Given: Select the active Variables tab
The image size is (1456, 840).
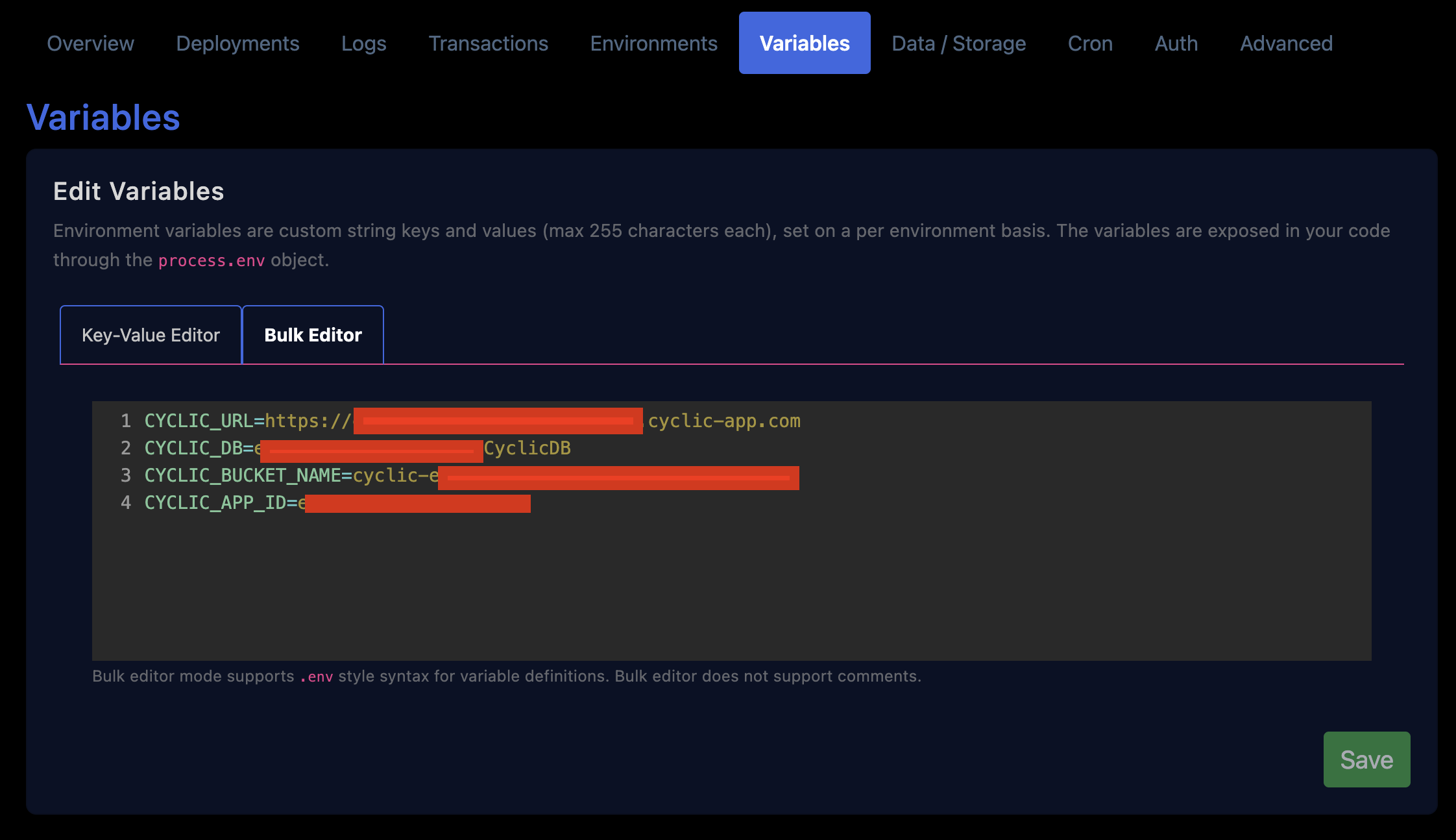Looking at the screenshot, I should (804, 43).
